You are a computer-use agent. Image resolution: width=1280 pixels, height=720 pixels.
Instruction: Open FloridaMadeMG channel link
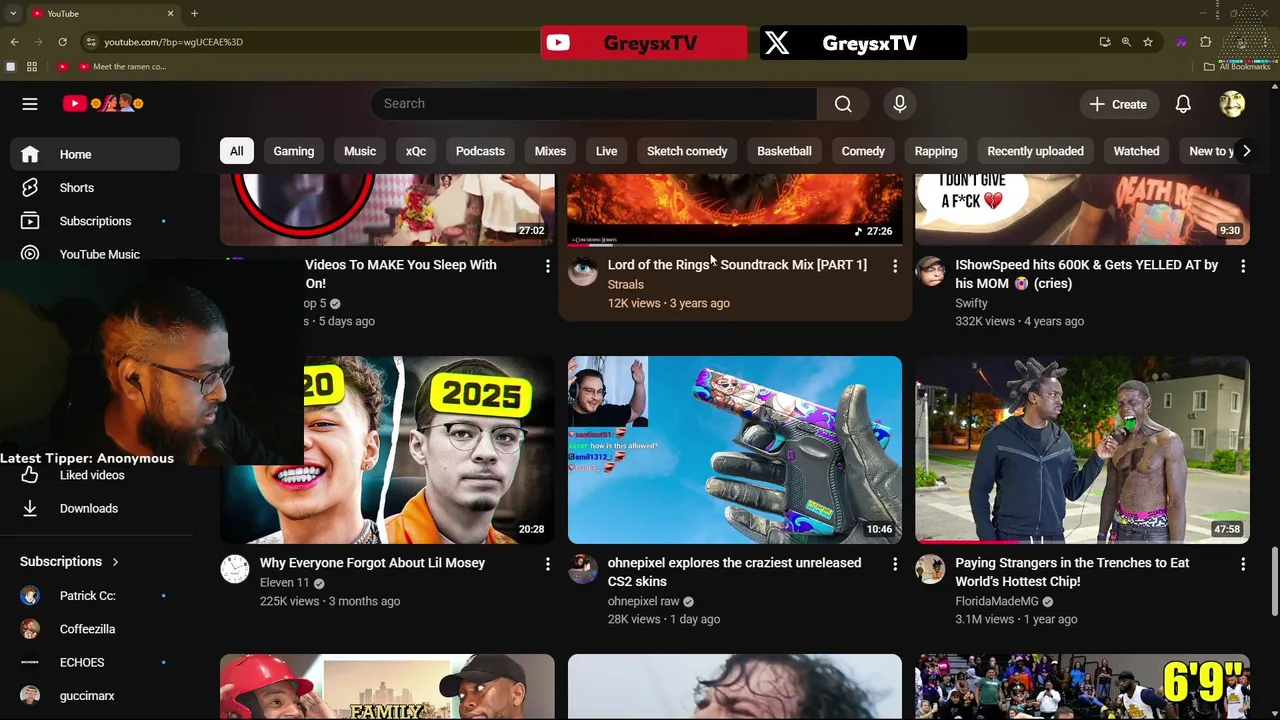997,601
